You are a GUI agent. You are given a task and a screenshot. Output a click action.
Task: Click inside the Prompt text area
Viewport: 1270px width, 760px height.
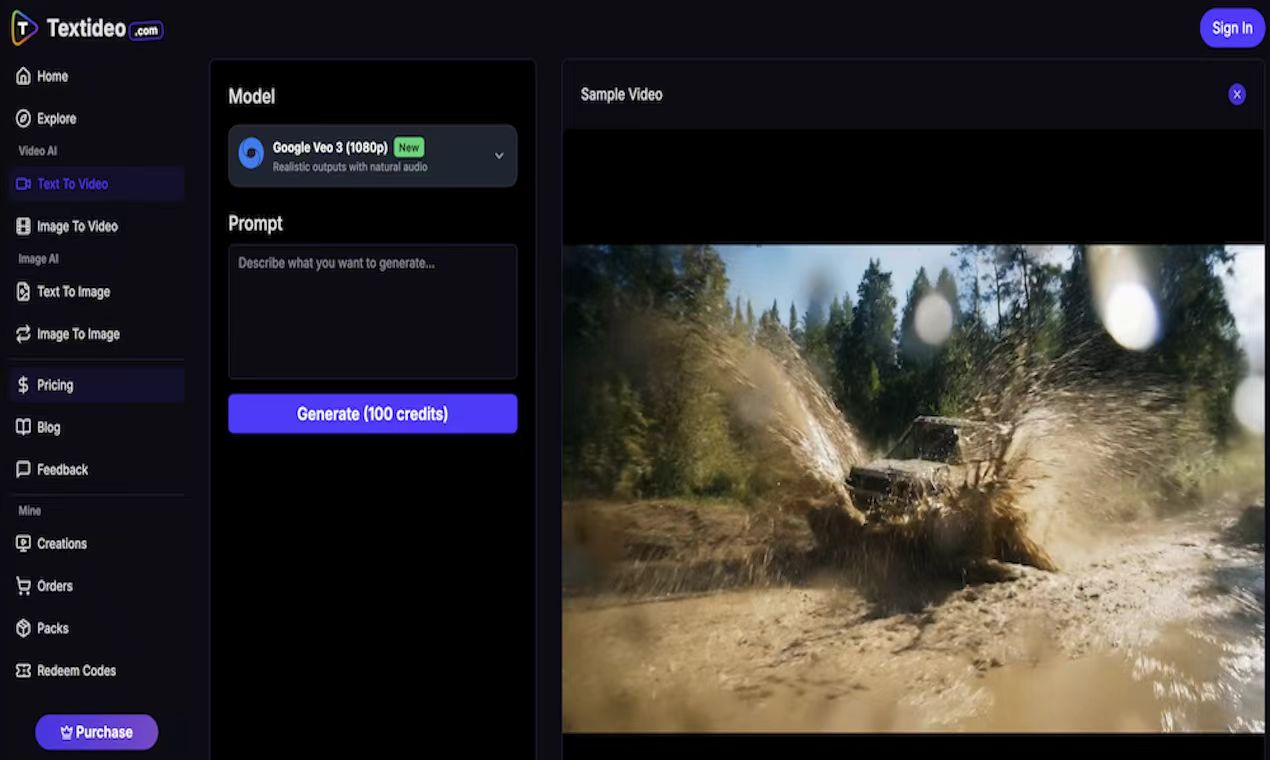pos(372,310)
